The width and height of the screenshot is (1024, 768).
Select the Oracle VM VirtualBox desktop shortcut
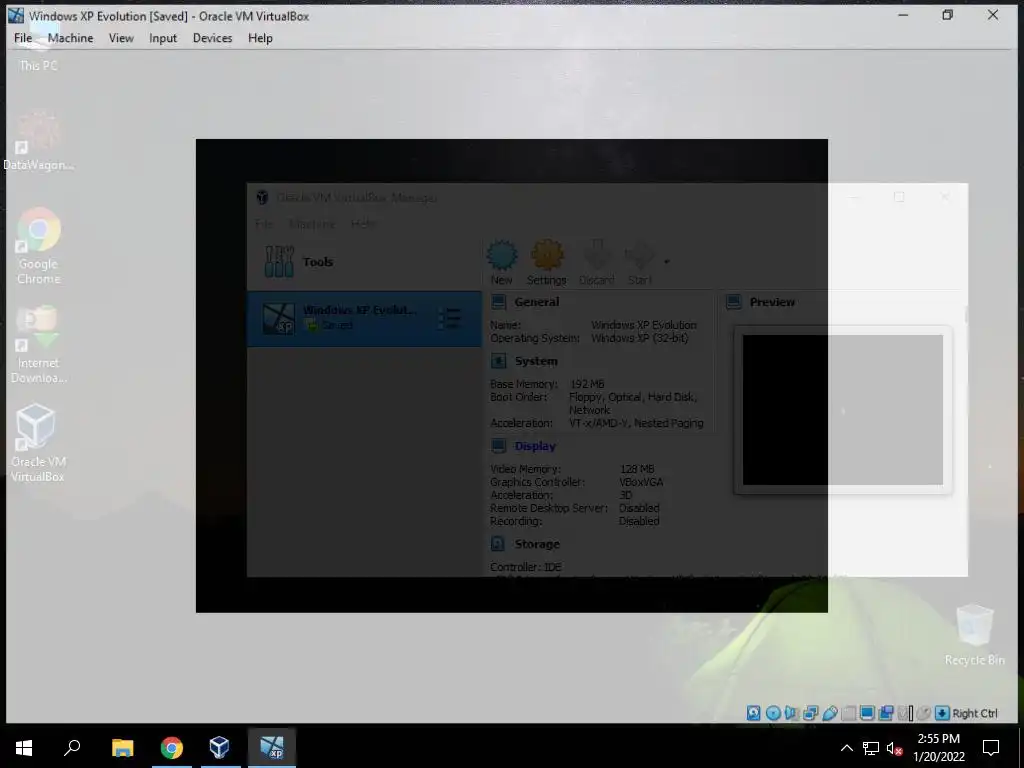pyautogui.click(x=38, y=443)
